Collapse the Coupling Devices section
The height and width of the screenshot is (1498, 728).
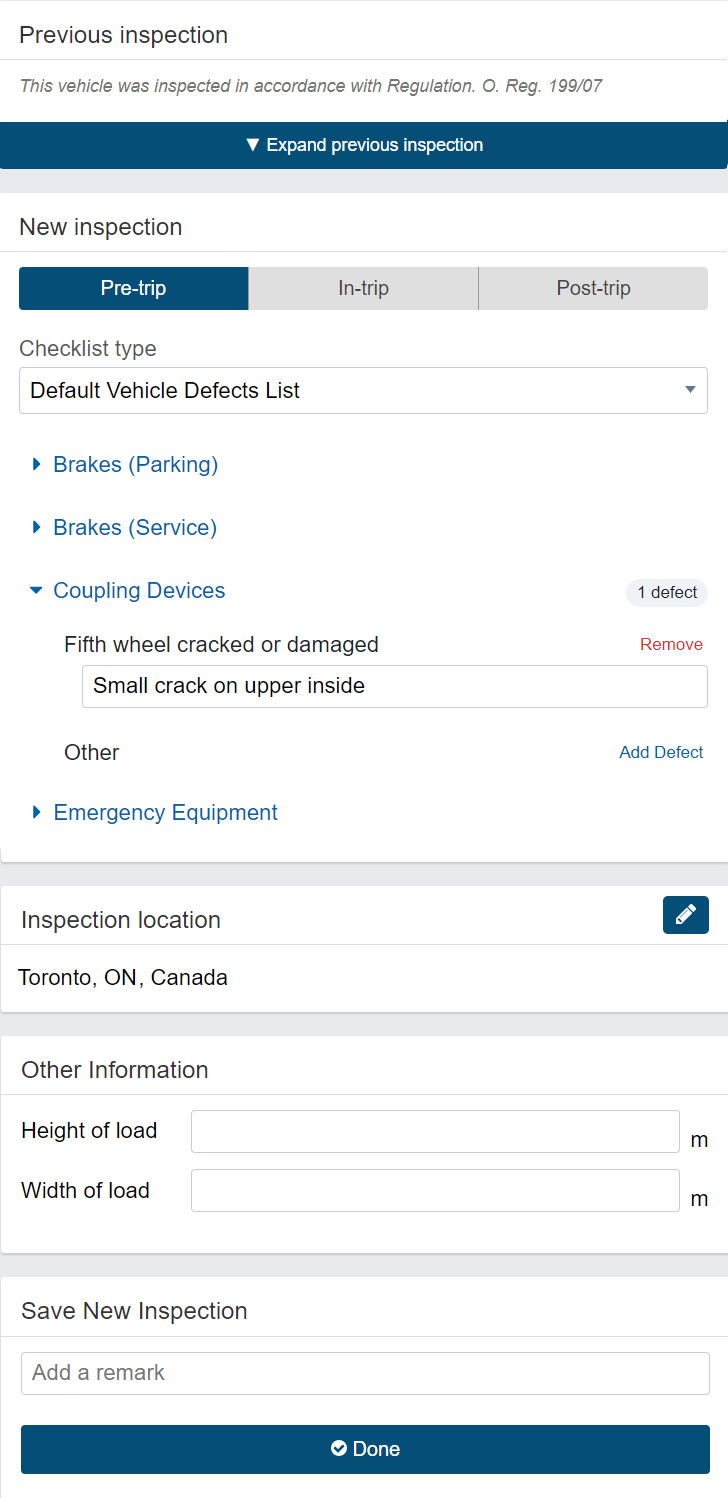pos(139,591)
